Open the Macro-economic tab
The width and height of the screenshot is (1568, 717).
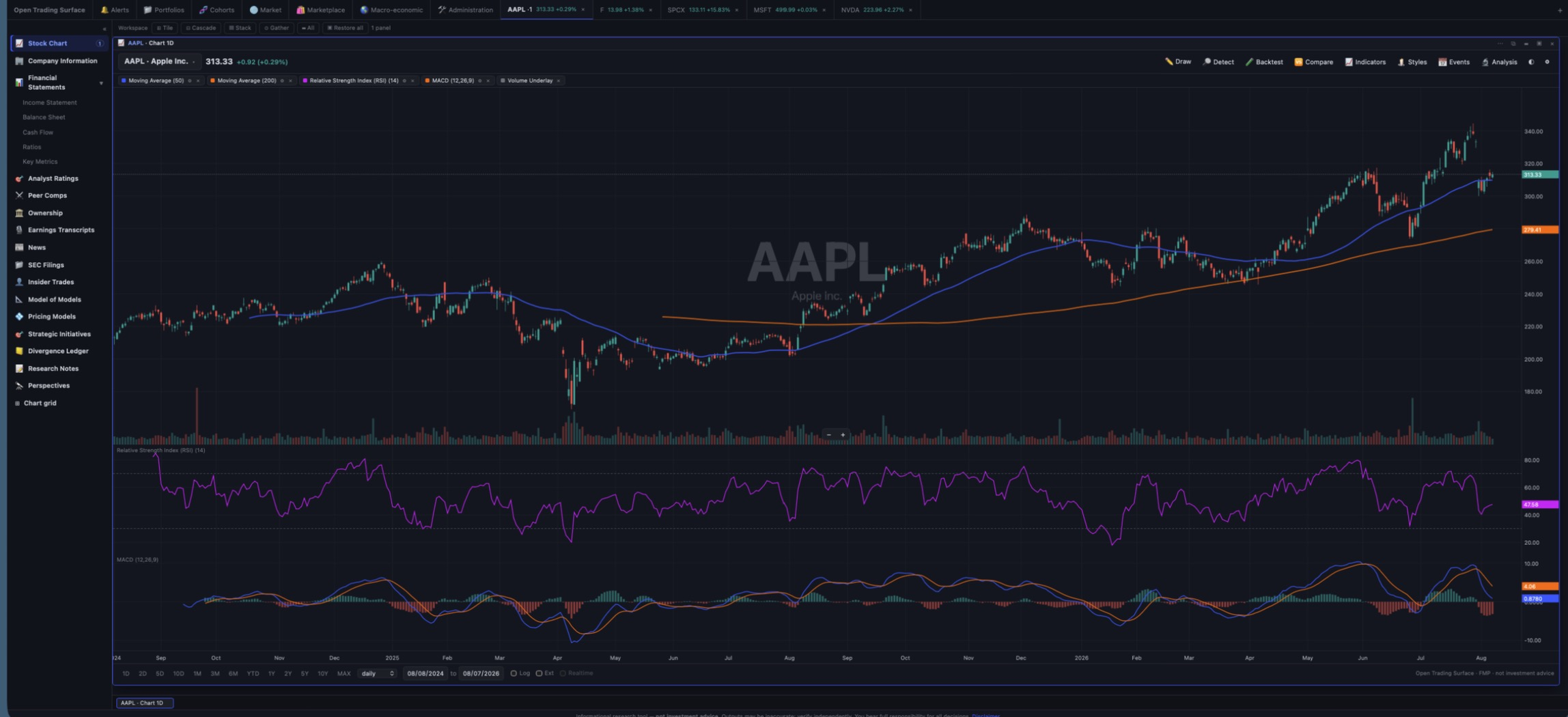391,10
